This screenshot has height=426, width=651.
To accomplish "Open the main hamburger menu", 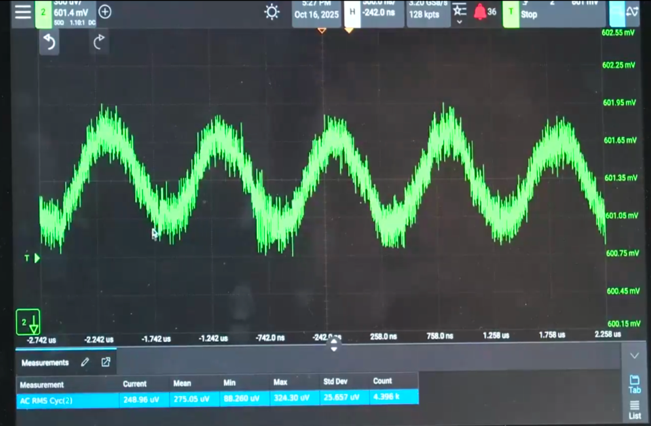I will pyautogui.click(x=22, y=12).
